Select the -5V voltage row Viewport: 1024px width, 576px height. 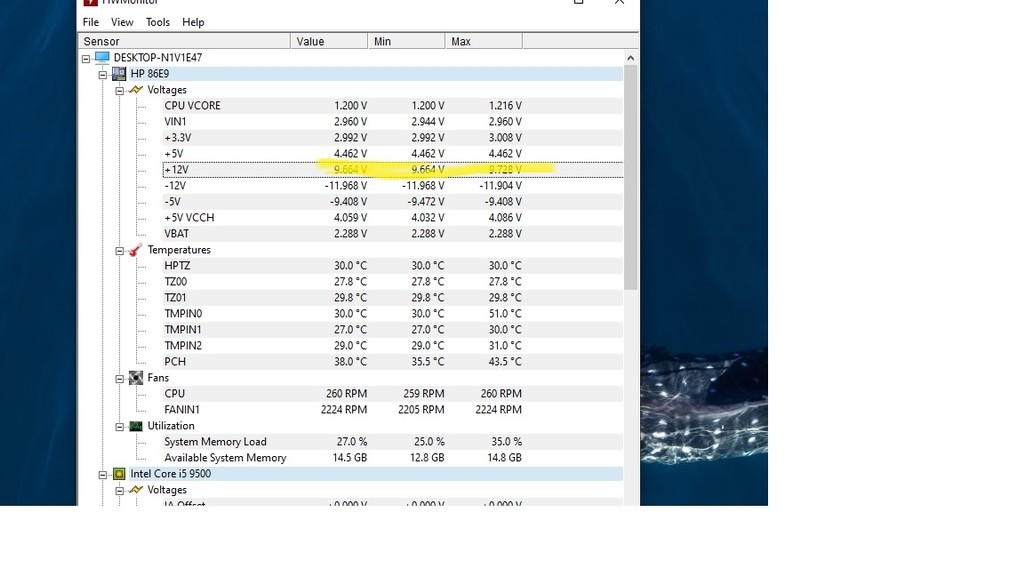tap(392, 202)
